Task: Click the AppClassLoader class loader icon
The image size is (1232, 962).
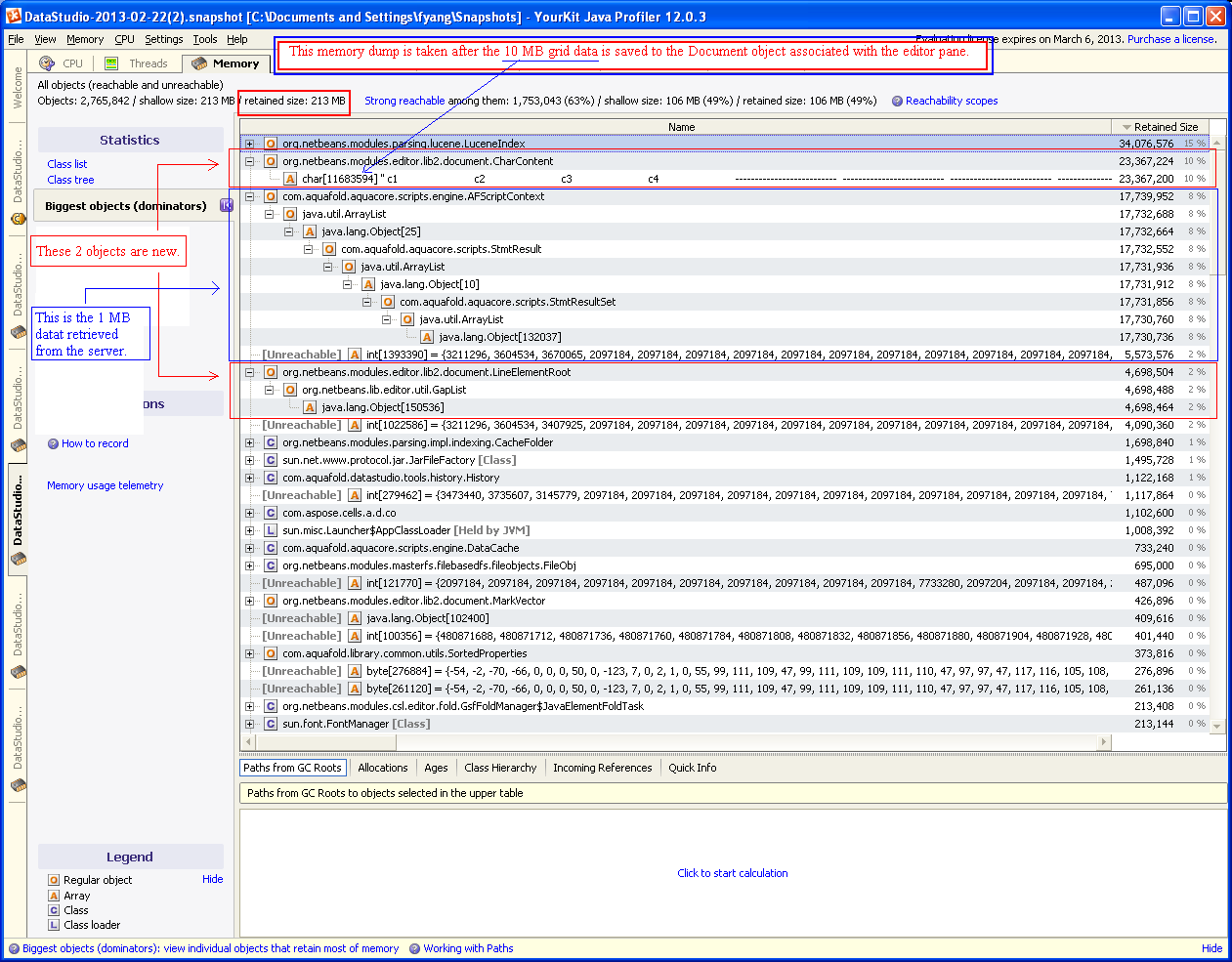Action: [x=271, y=530]
